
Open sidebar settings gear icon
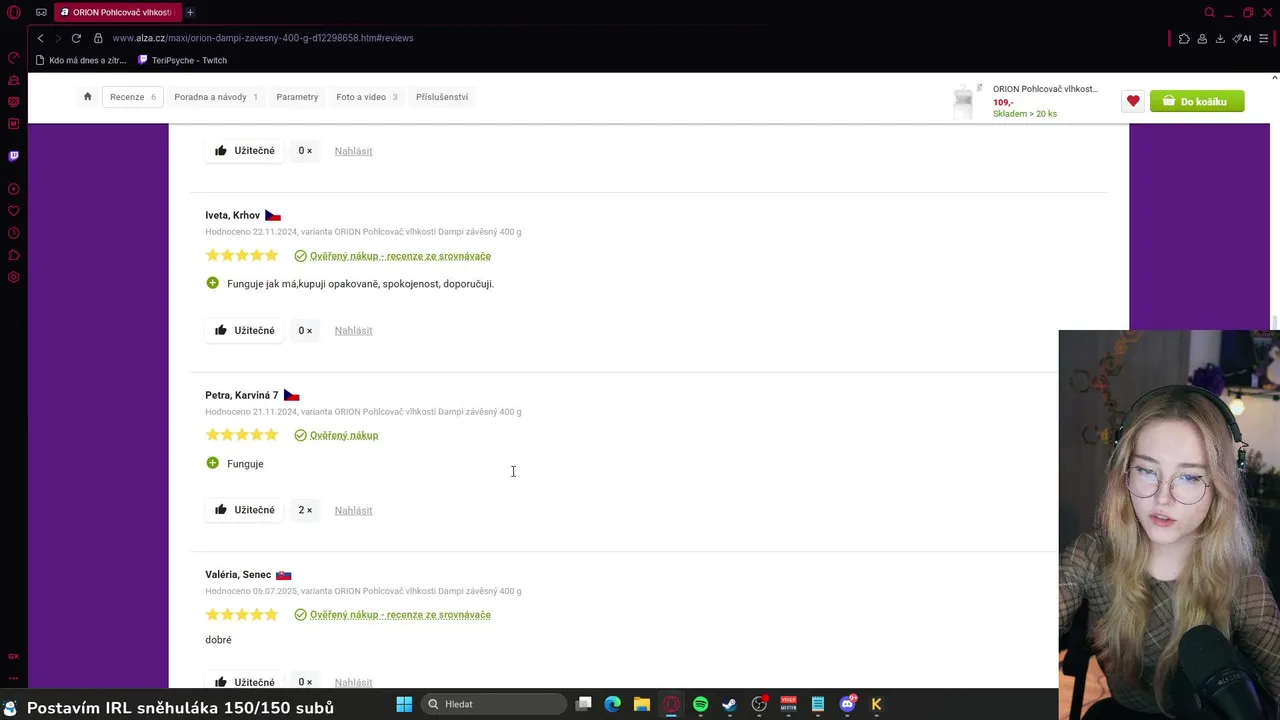click(13, 277)
